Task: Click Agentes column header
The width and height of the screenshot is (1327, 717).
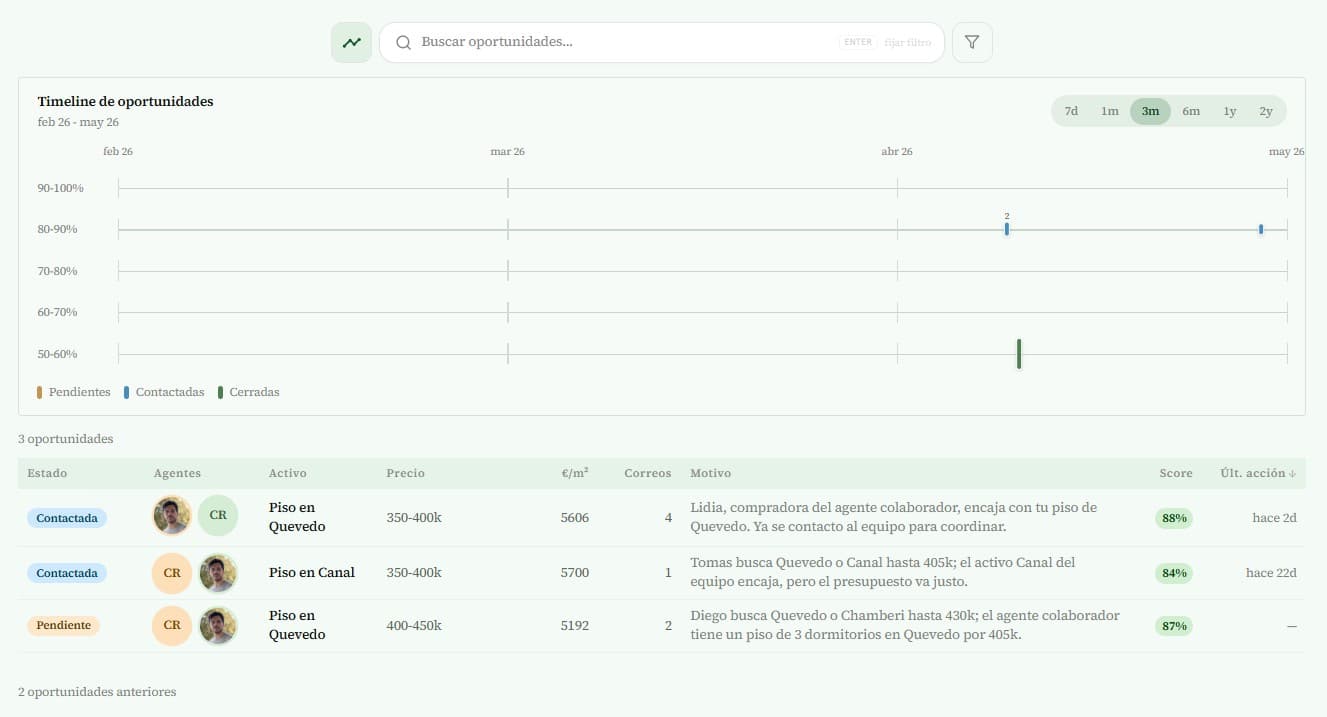Action: (177, 473)
